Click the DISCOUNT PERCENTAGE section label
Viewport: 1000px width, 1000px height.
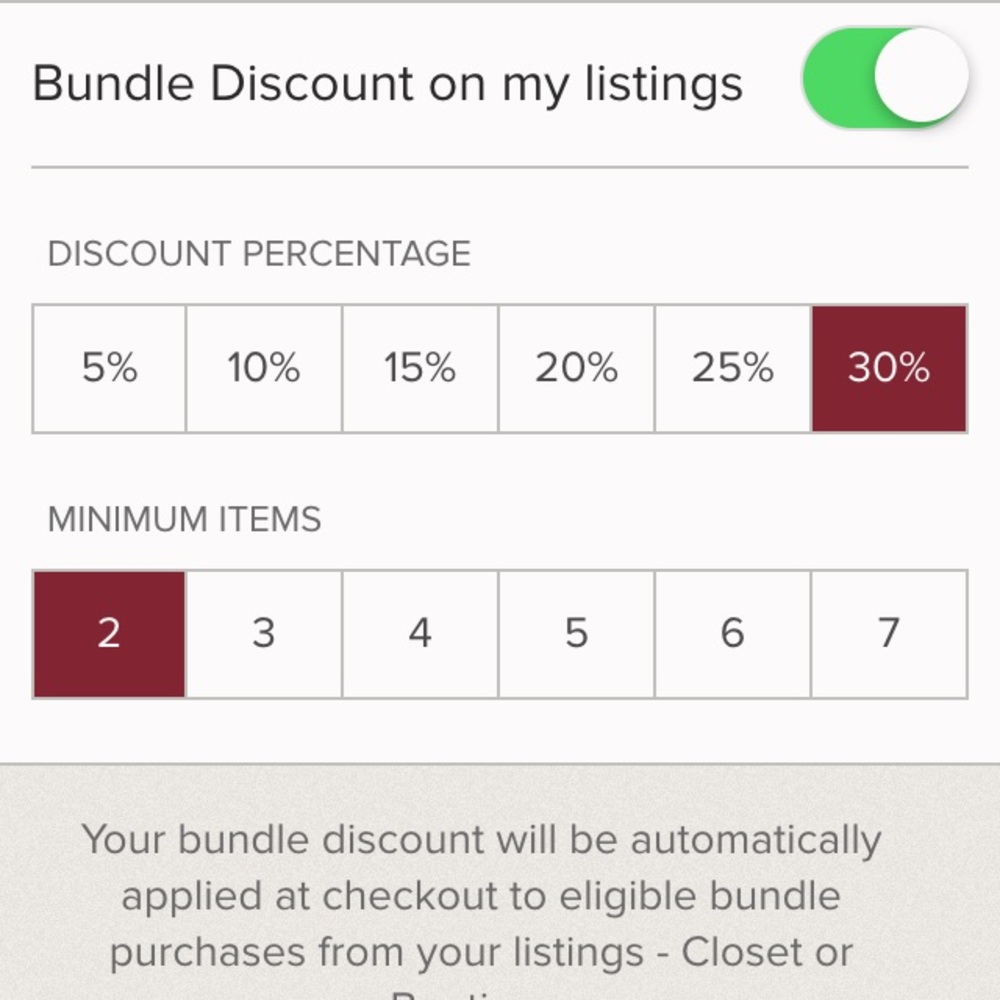point(259,253)
